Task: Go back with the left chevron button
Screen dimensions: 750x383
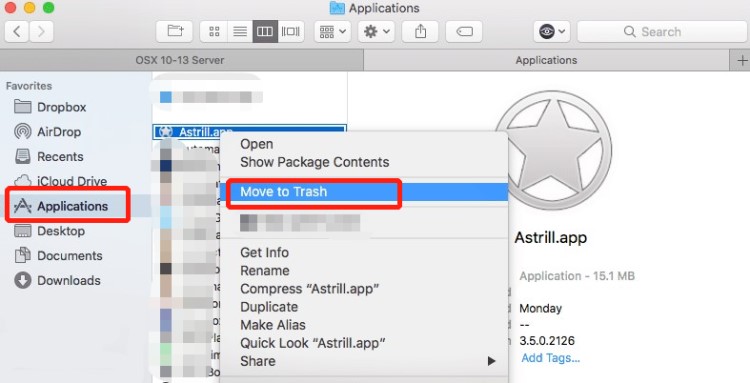Action: tap(17, 32)
